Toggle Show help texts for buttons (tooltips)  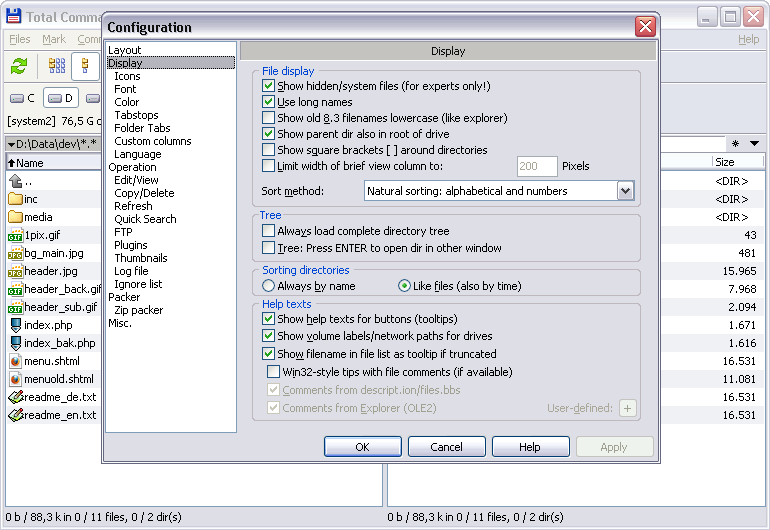pos(268,319)
